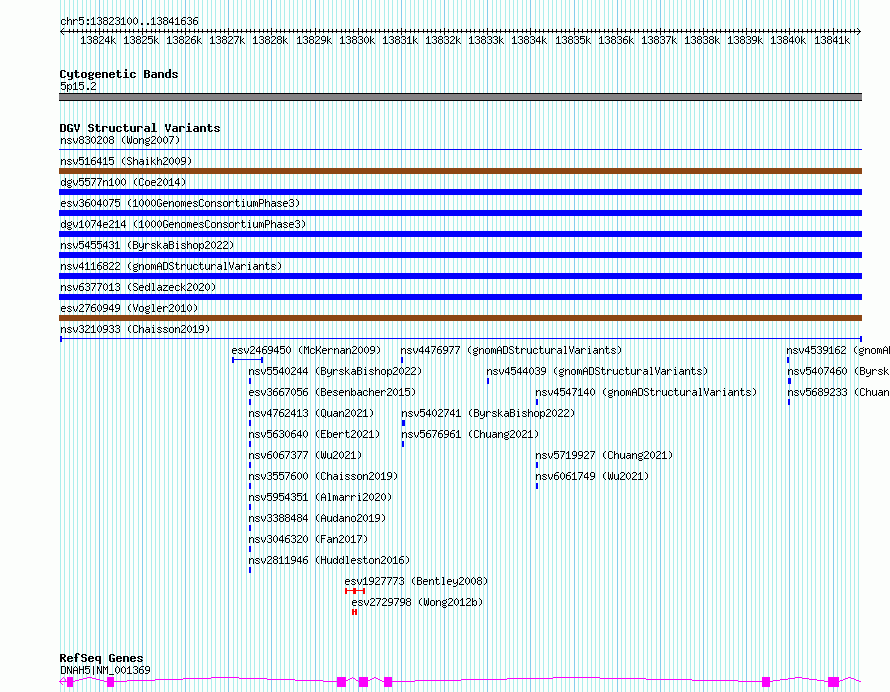890x692 pixels.
Task: Click esv1927773 (Bentley2008) label
Action: pyautogui.click(x=416, y=581)
